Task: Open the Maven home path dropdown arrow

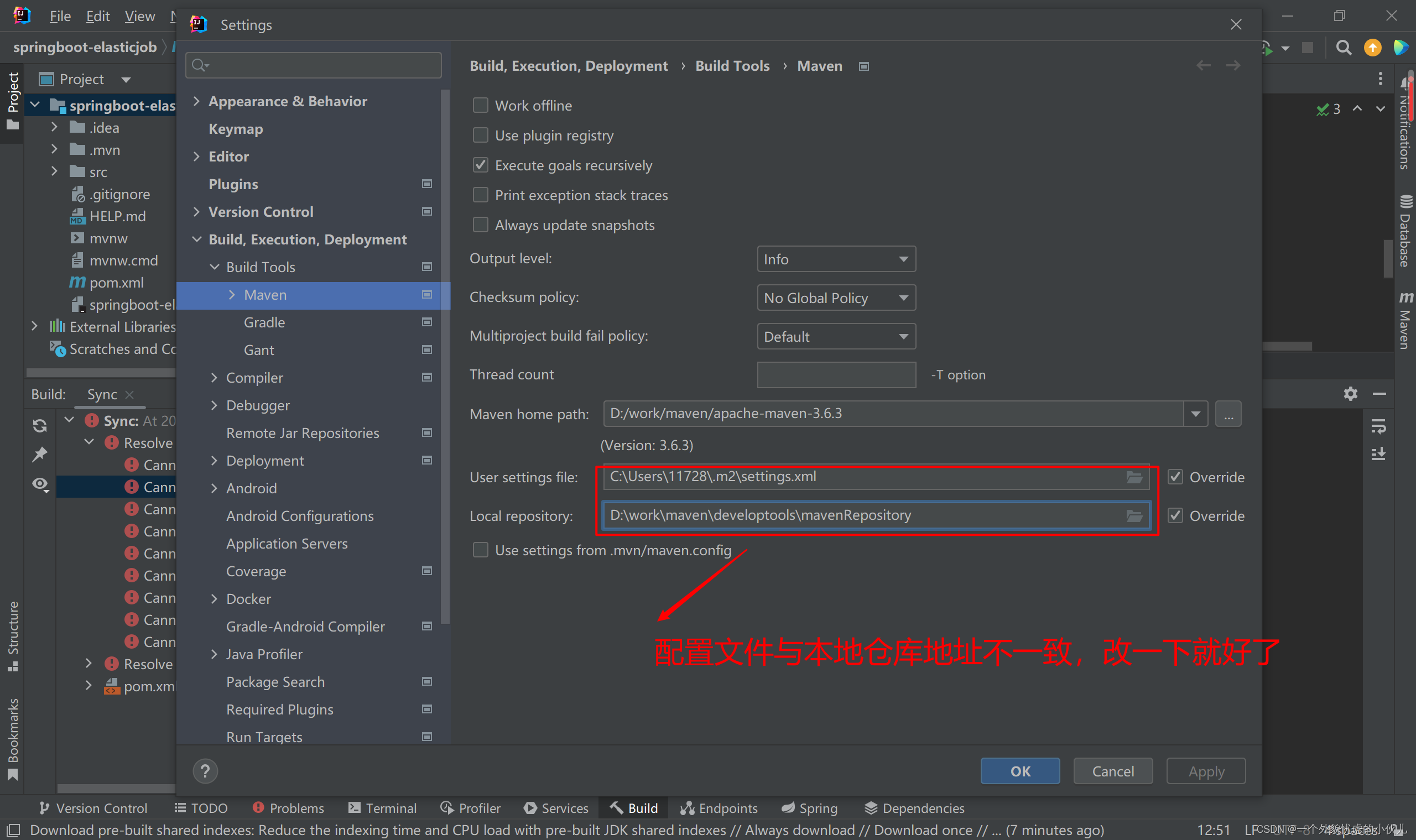Action: [x=1195, y=413]
